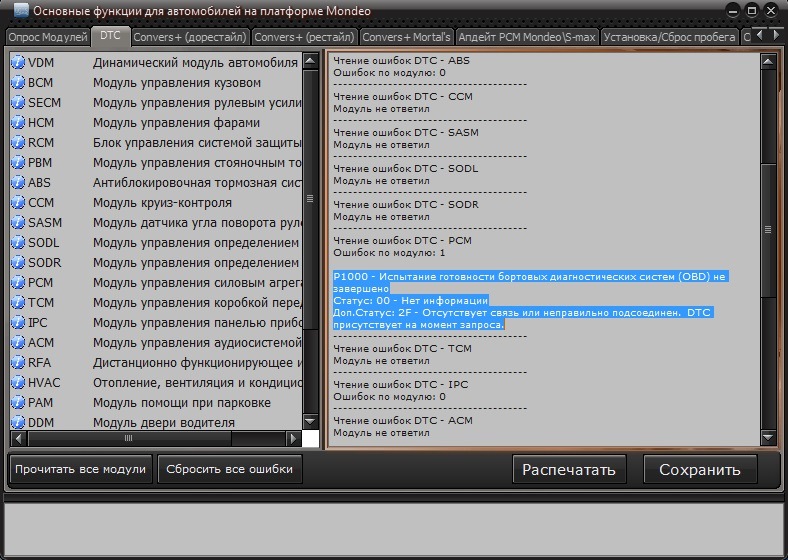Select 'Модуль круиз-контроля' row text
Viewport: 788px width, 560px height.
click(x=162, y=203)
